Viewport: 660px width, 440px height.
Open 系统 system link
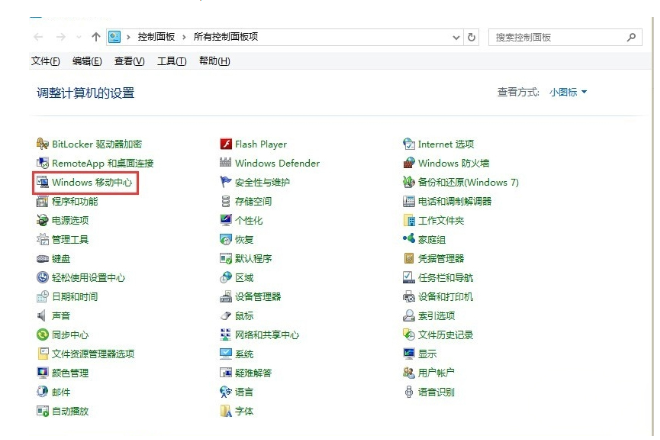[244, 354]
